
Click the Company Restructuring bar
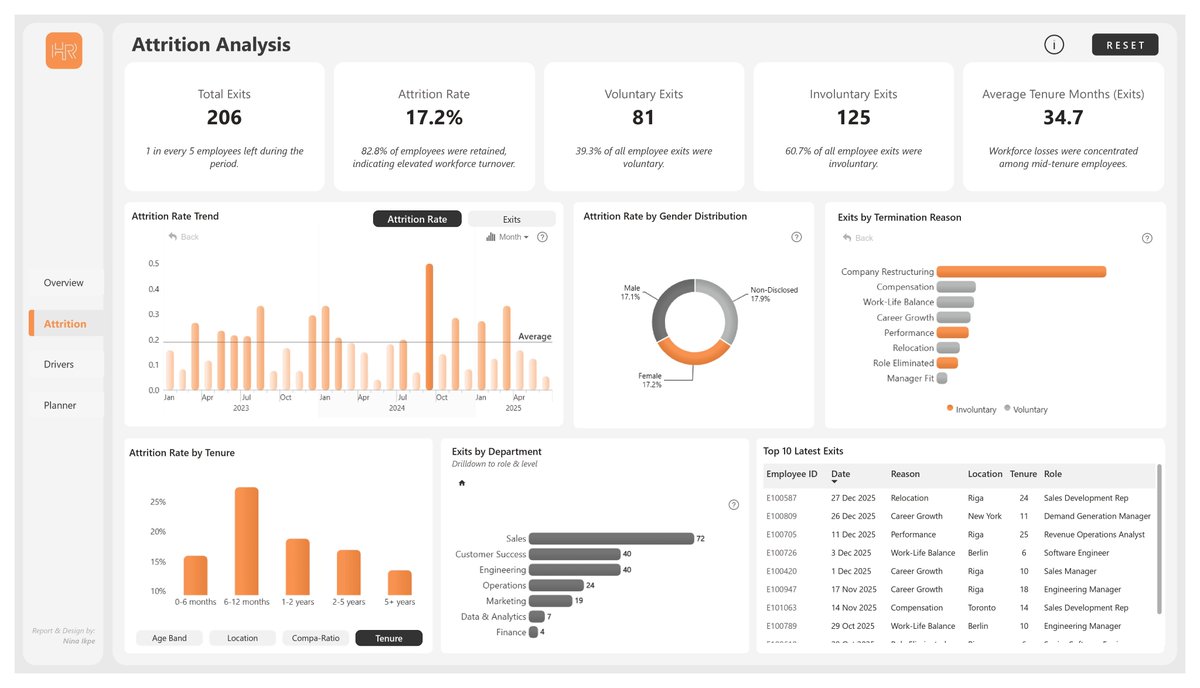click(1021, 272)
